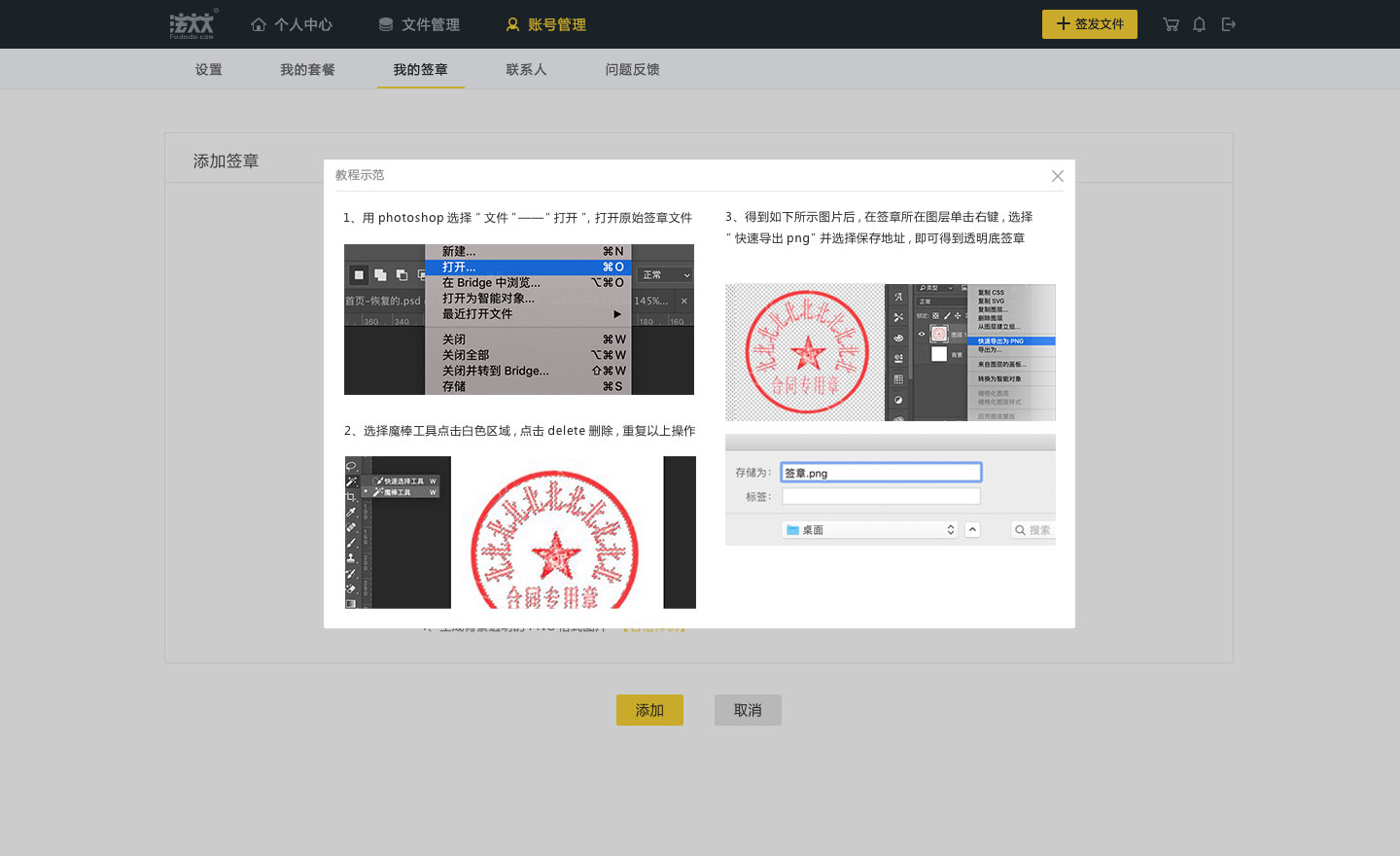Switch to the 我的套餐 tab

307,69
